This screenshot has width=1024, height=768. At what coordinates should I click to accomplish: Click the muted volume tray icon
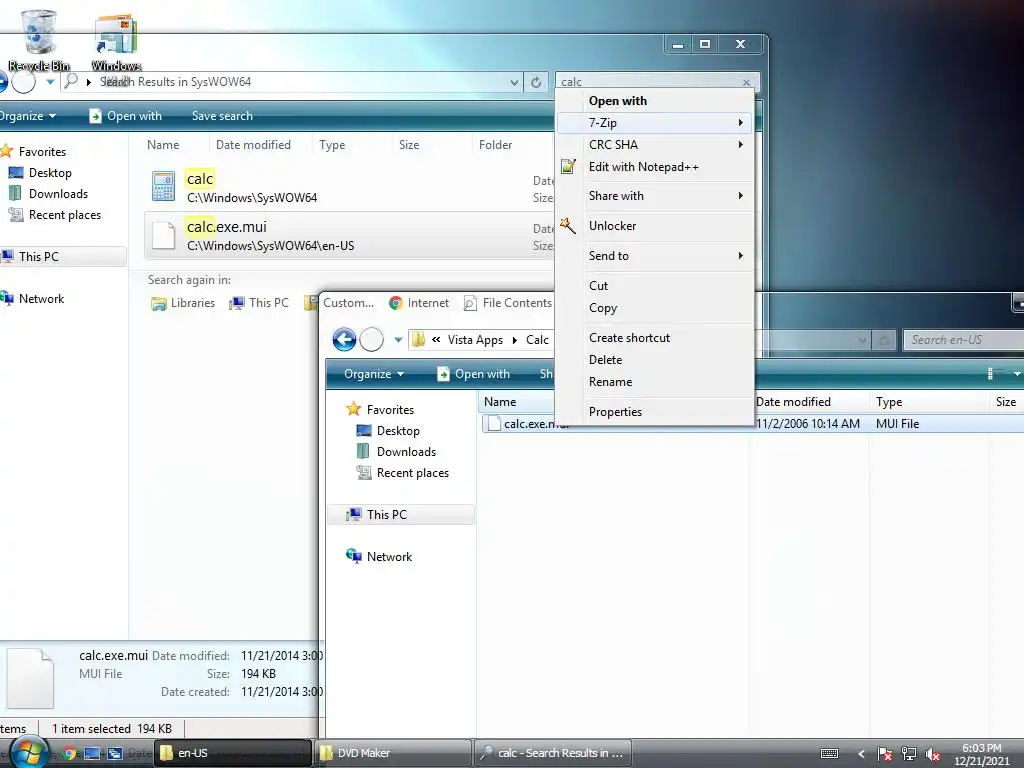click(x=933, y=754)
